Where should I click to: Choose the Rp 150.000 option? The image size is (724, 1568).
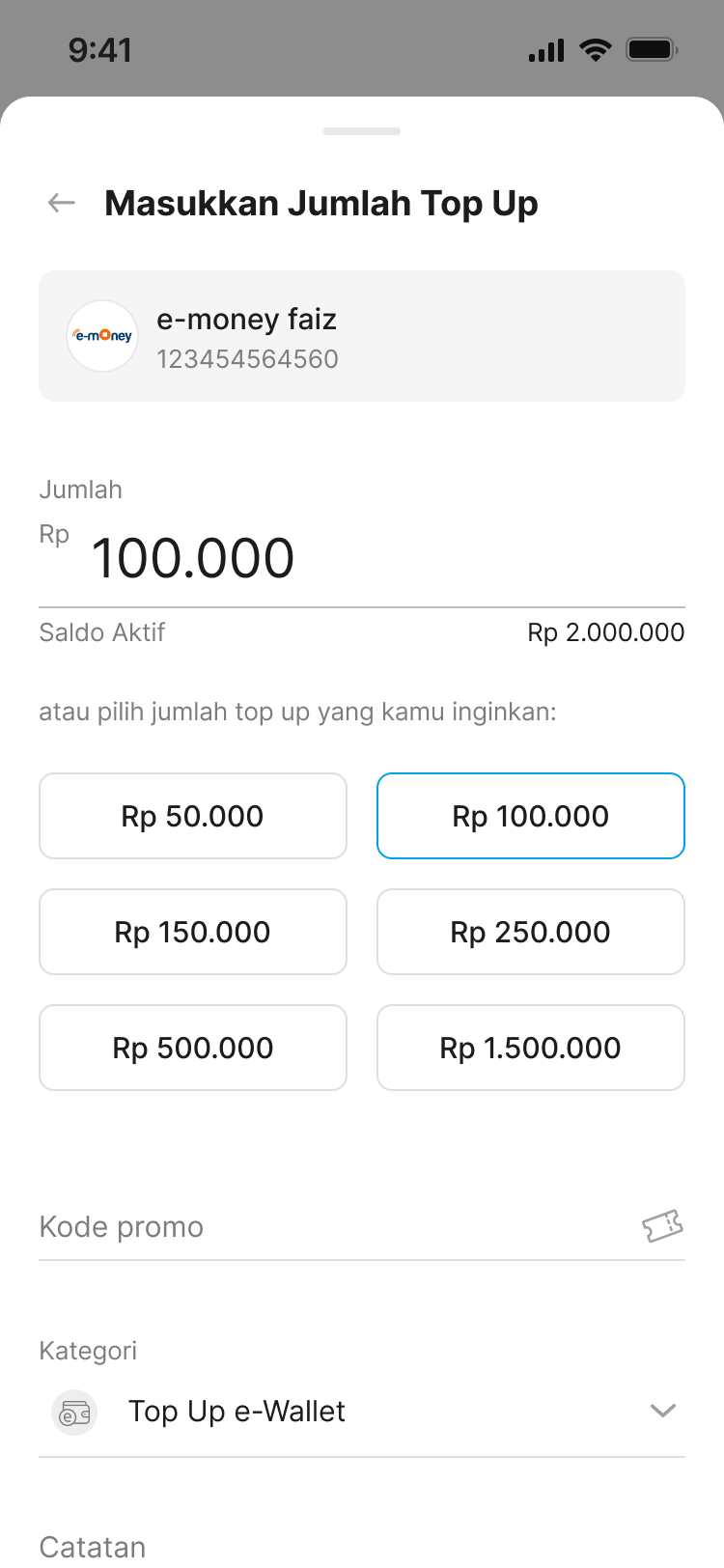click(x=193, y=932)
